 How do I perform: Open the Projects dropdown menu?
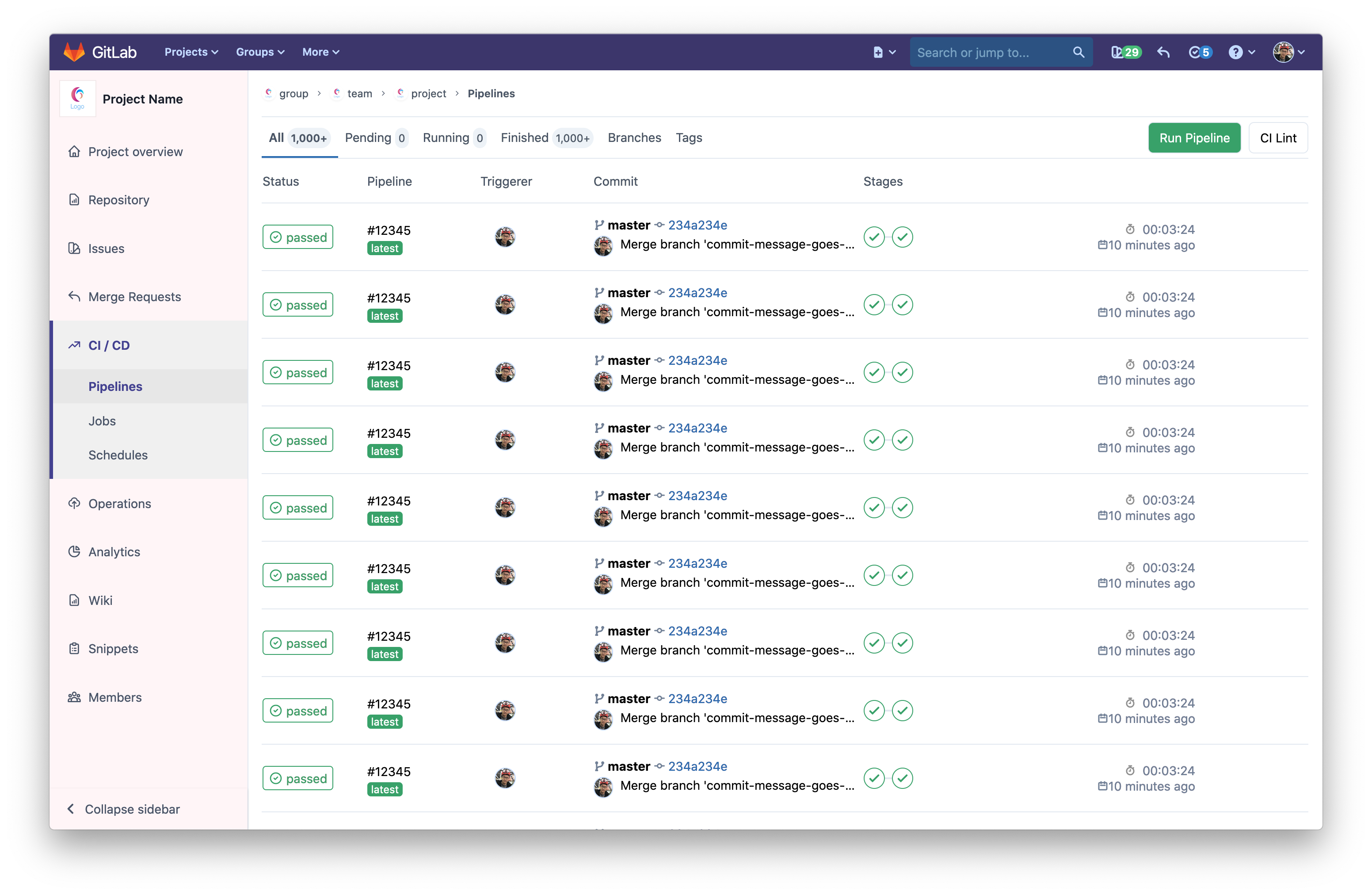[x=191, y=52]
